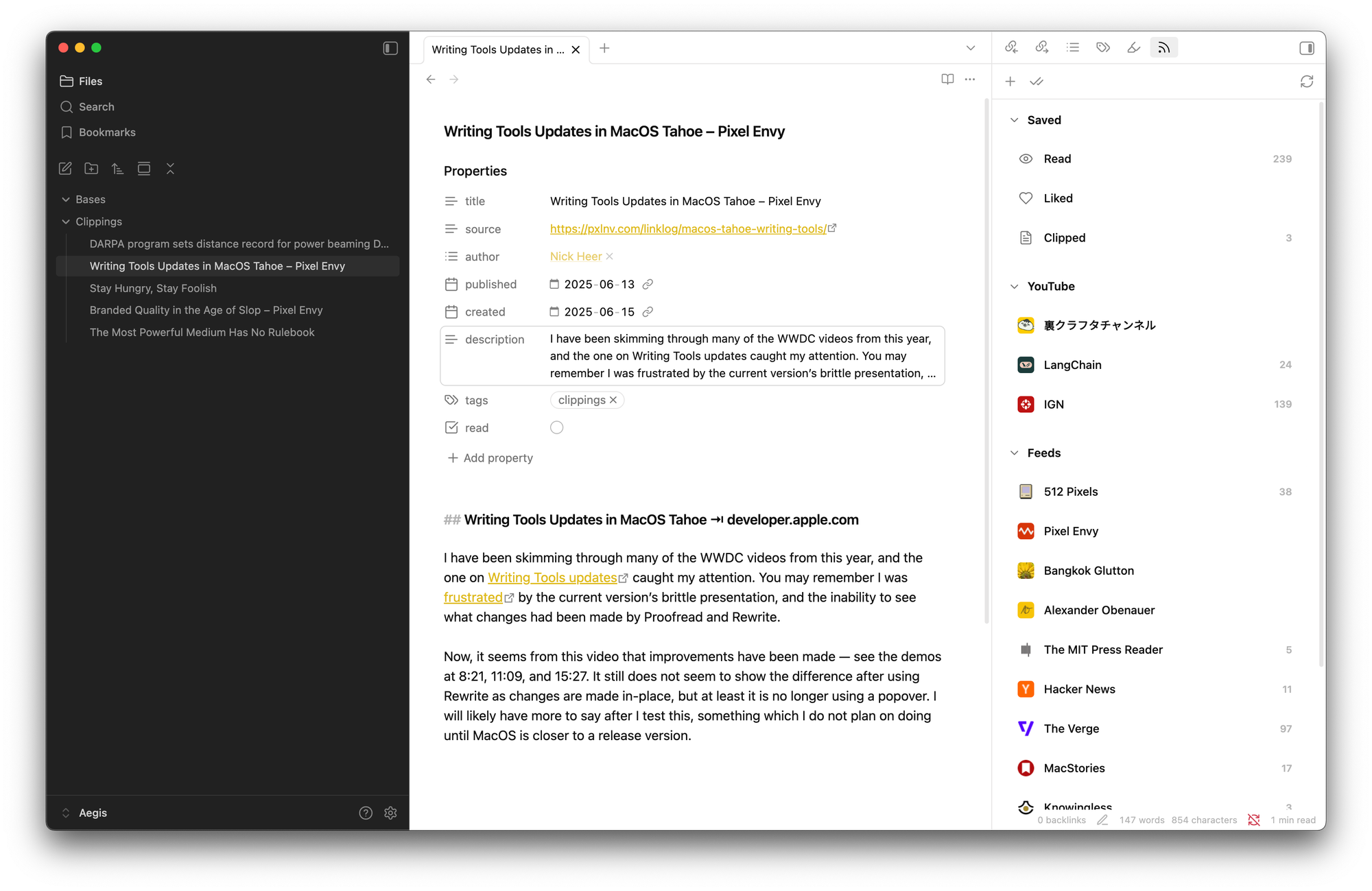Collapse the Clippings folder

coord(66,222)
